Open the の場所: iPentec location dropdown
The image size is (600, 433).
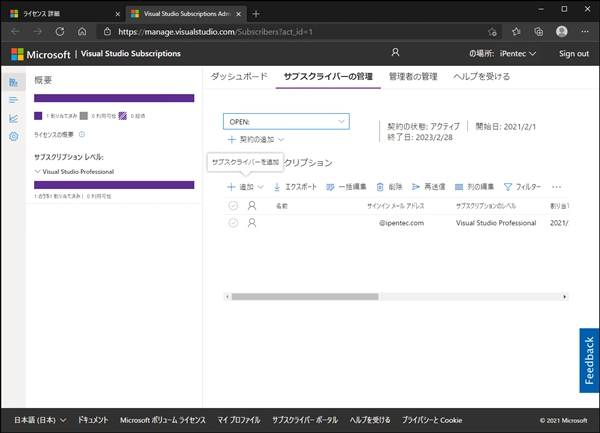[x=502, y=54]
